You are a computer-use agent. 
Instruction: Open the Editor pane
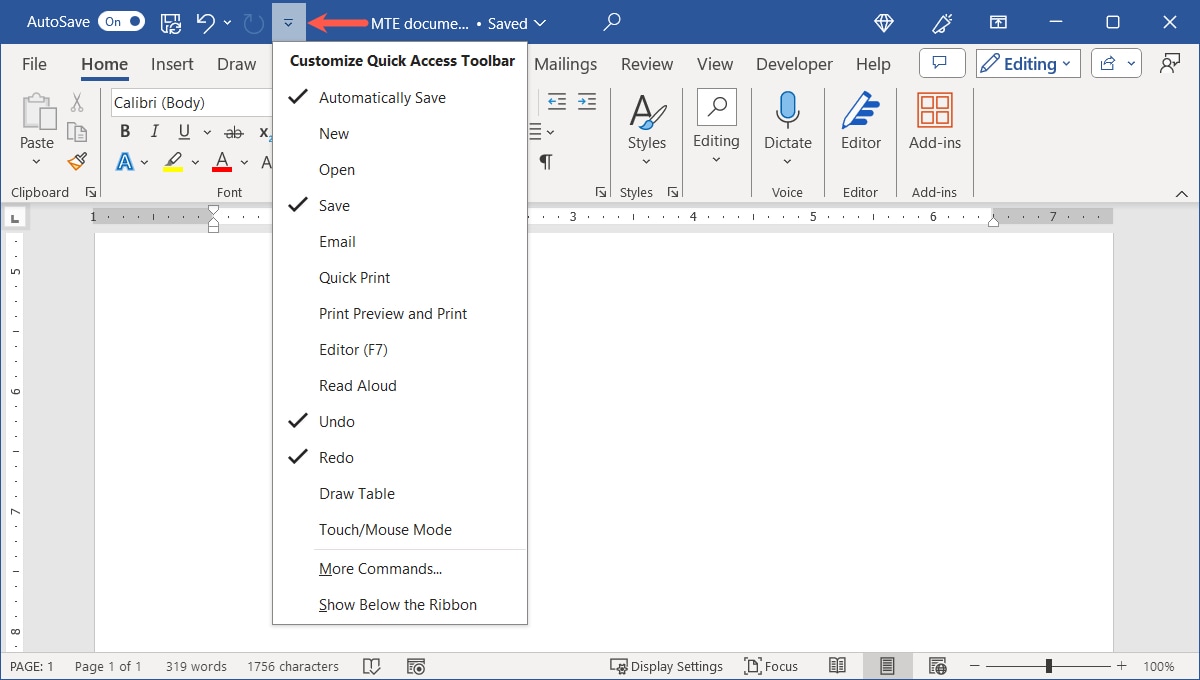point(860,125)
